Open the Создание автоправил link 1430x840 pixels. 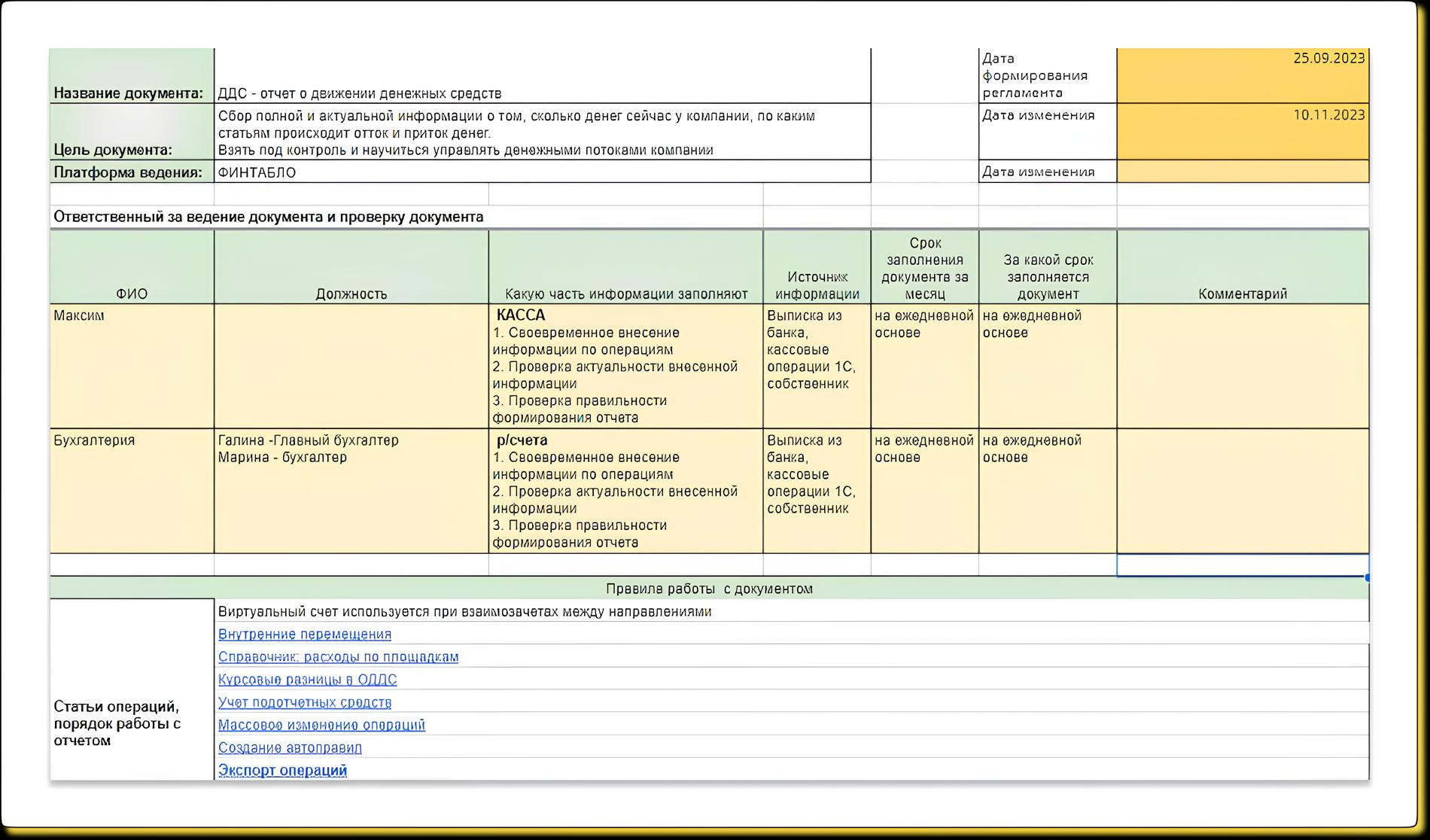290,747
